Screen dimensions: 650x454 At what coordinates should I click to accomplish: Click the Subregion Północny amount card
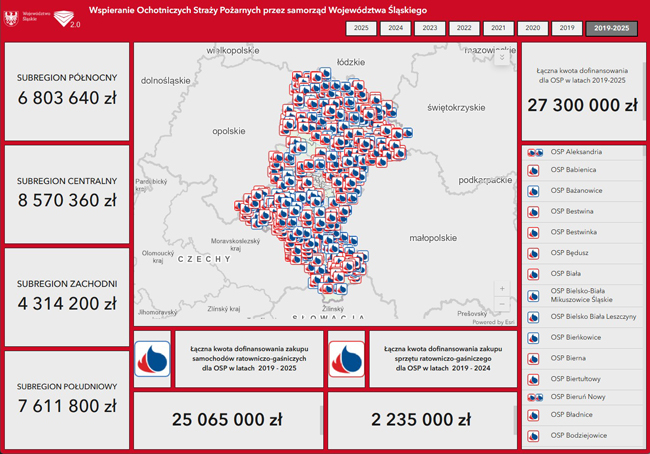click(67, 92)
